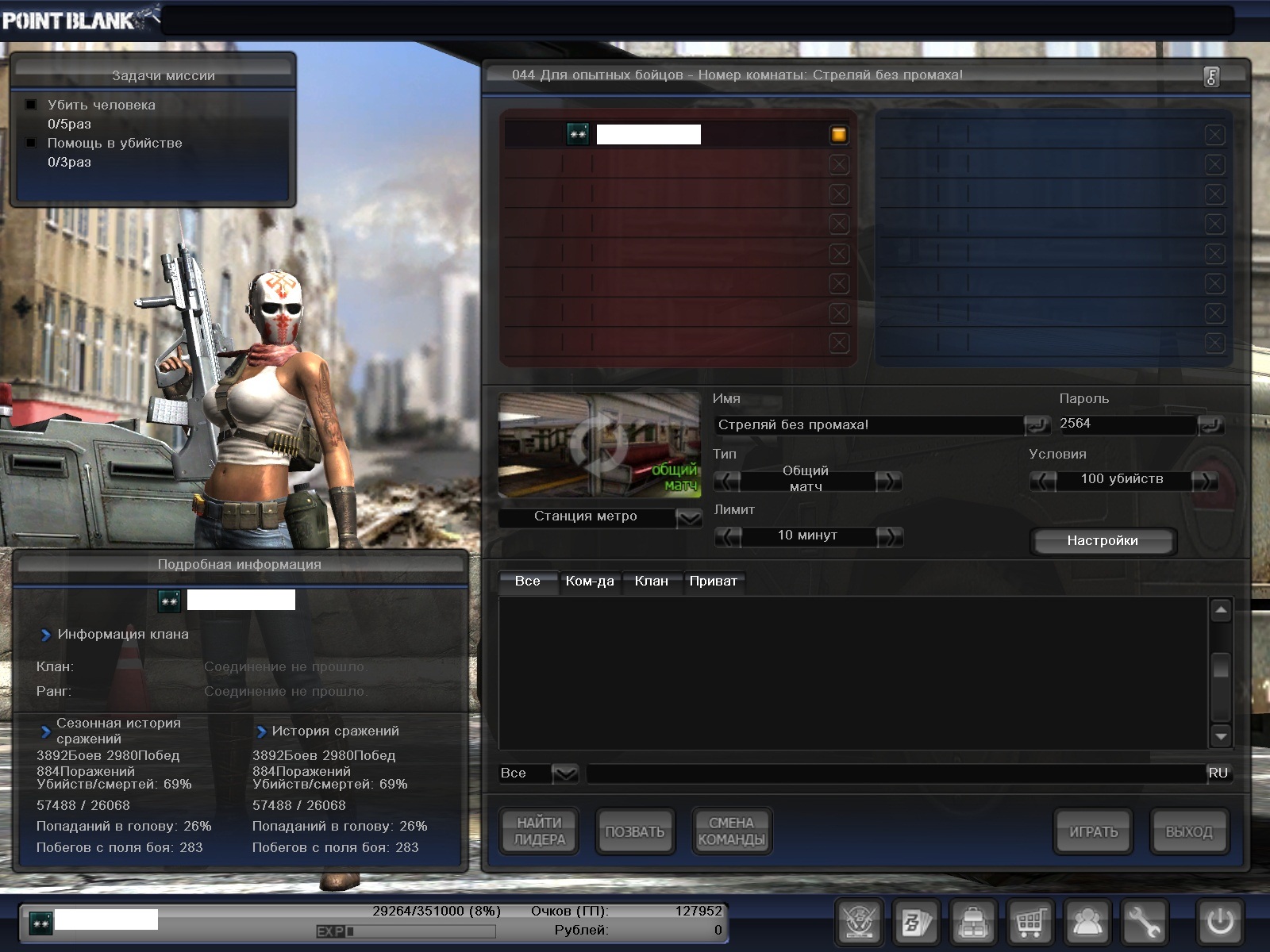Click the power exit icon
The height and width of the screenshot is (952, 1270).
pos(1219,922)
